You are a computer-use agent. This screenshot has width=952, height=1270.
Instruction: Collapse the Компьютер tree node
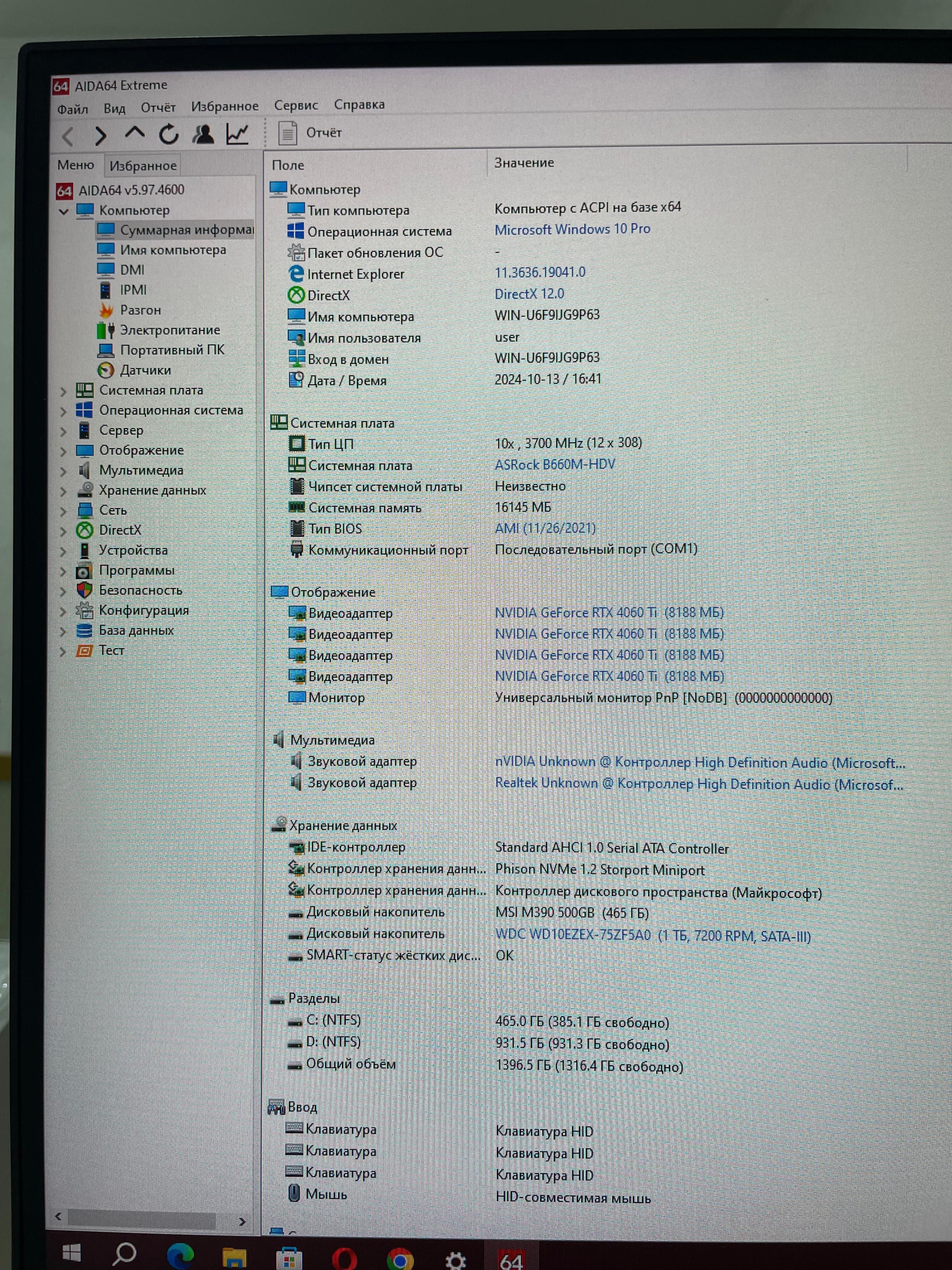64,211
